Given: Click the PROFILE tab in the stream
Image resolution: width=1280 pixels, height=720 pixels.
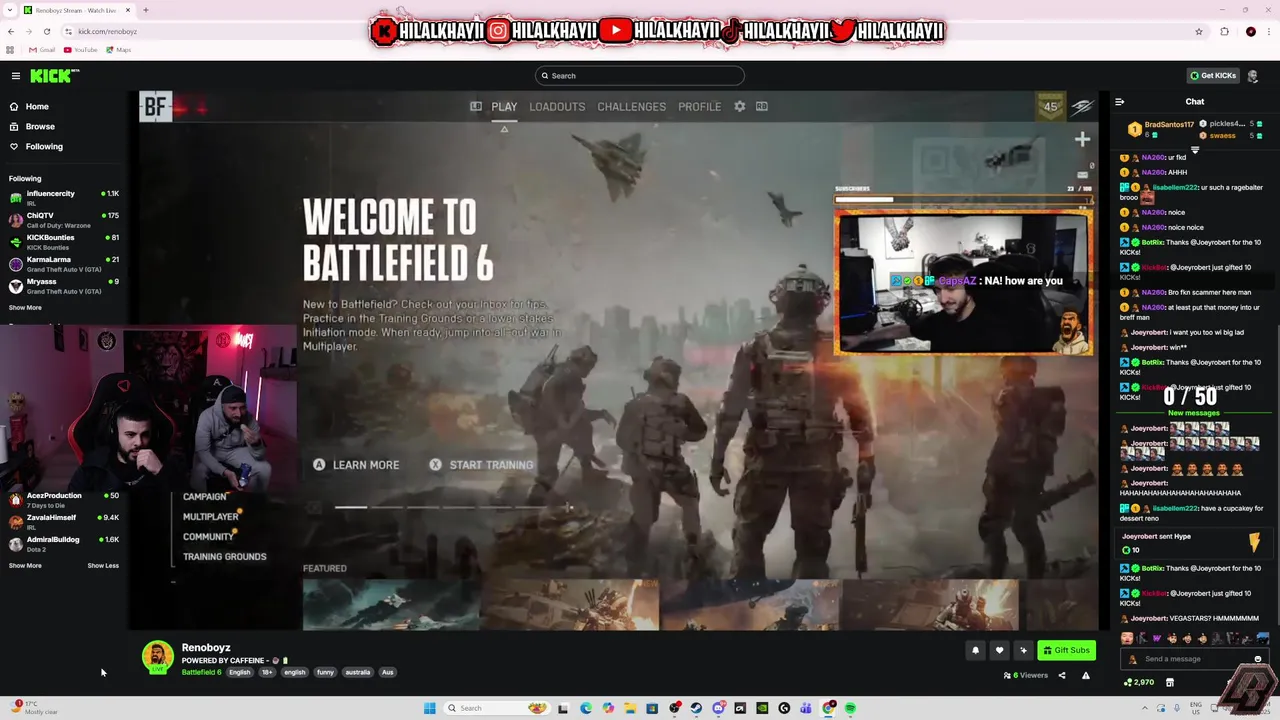Looking at the screenshot, I should pyautogui.click(x=699, y=107).
